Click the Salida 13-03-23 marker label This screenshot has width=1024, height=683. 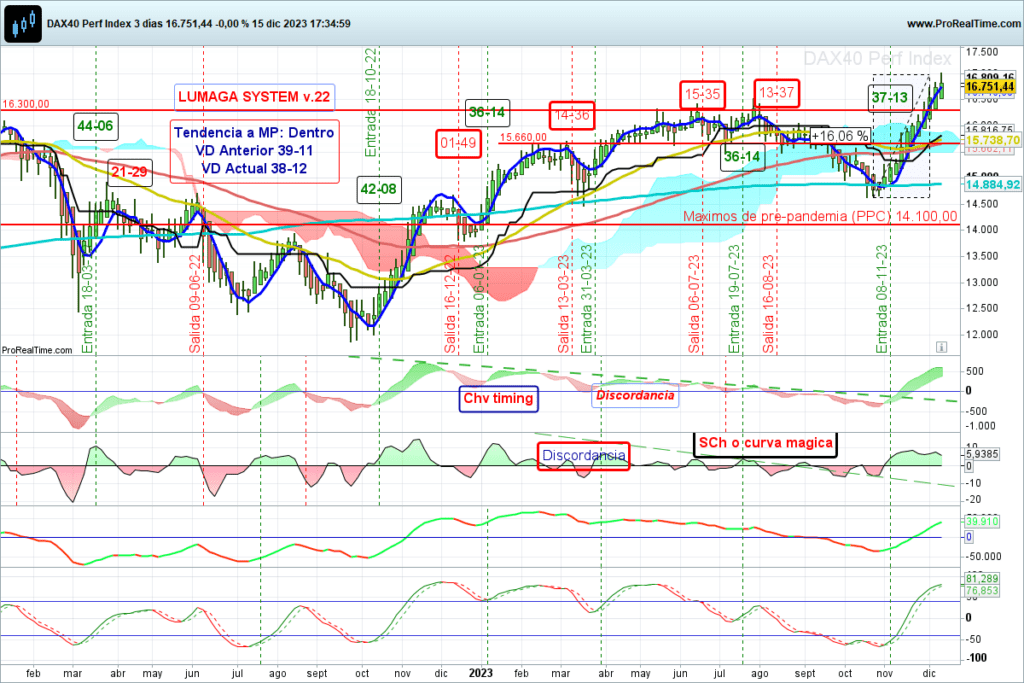pos(564,304)
